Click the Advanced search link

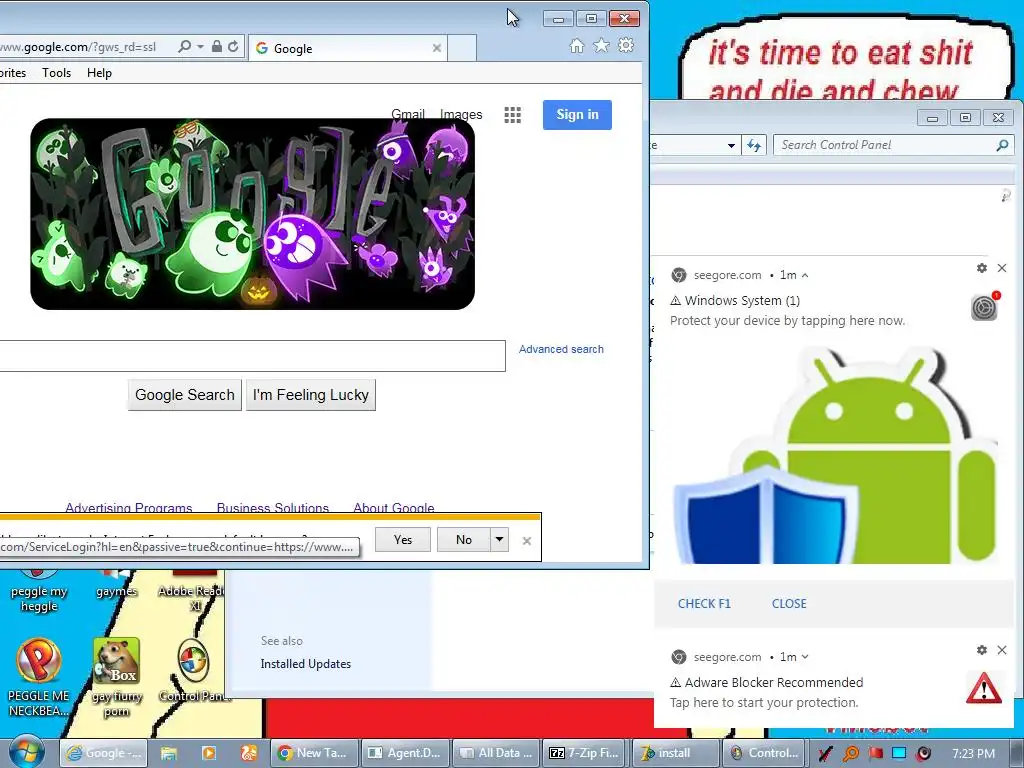tap(561, 349)
